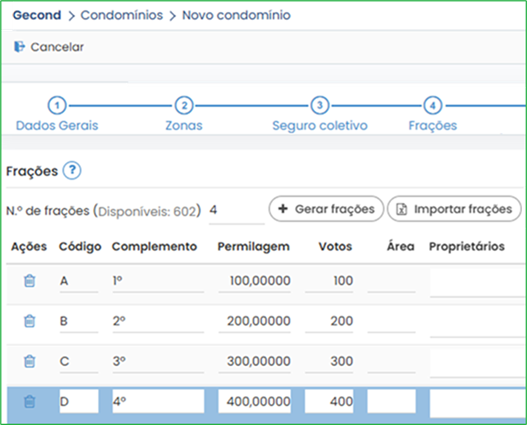527x425 pixels.
Task: Go to step 2 Zonas circle
Action: click(184, 105)
